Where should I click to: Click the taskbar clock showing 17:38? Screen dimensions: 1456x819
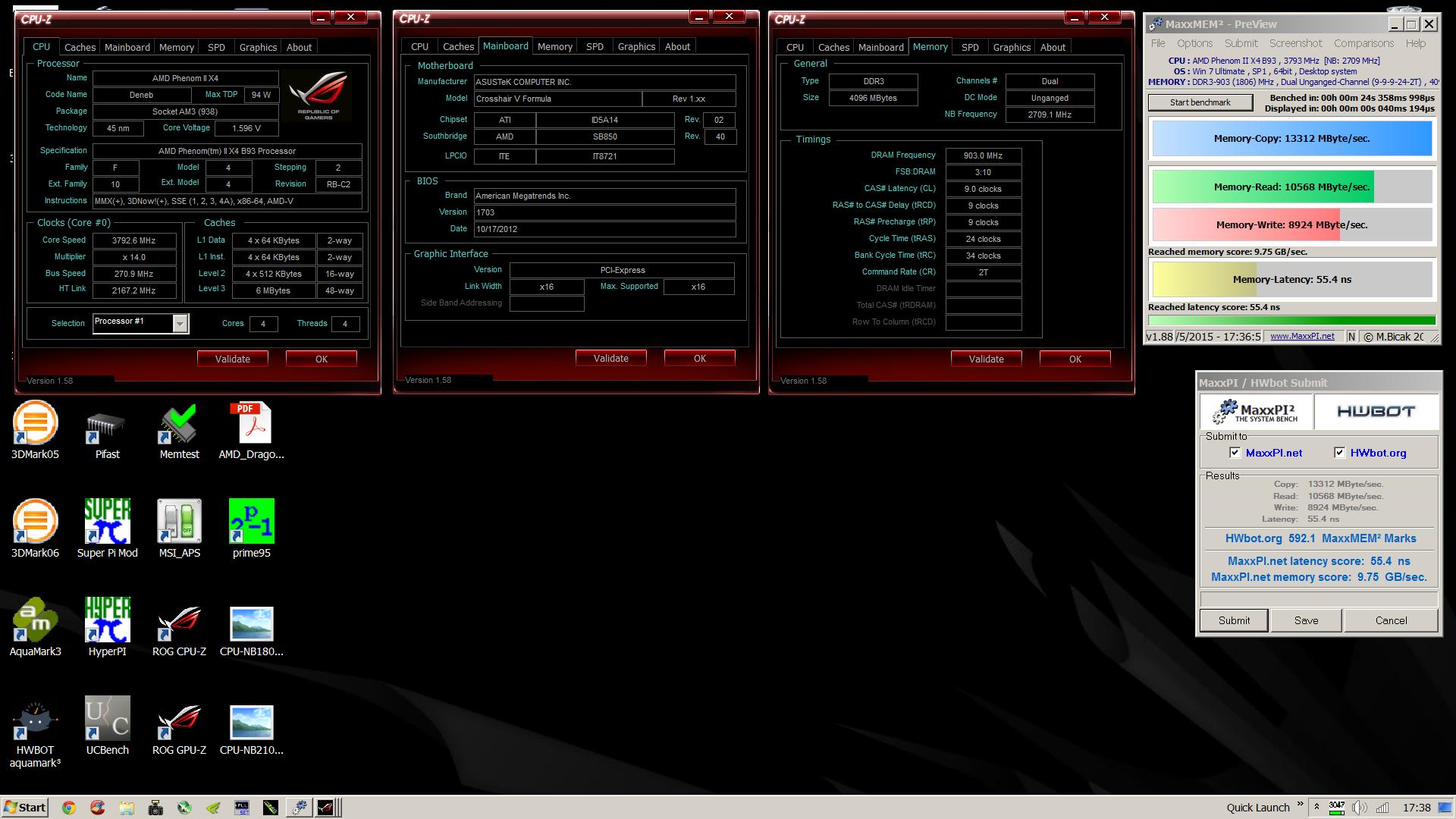(1417, 808)
